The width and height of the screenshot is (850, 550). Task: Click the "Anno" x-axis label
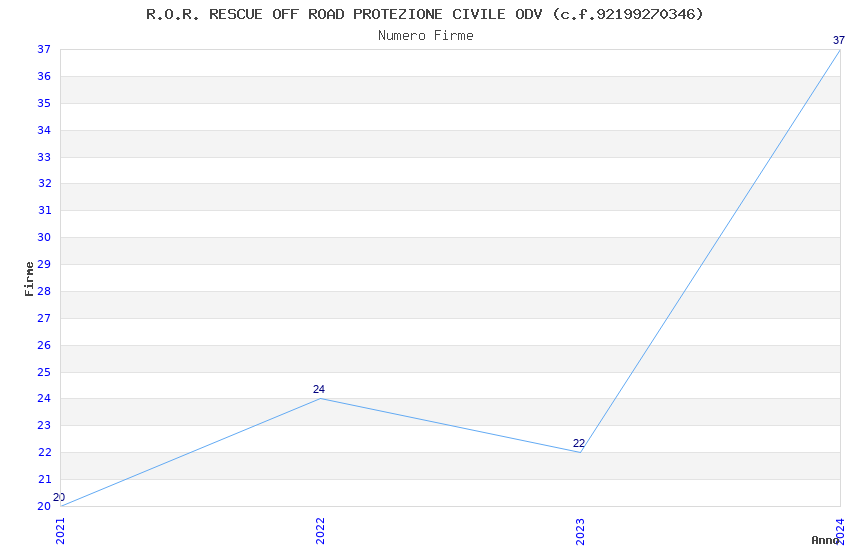point(824,540)
